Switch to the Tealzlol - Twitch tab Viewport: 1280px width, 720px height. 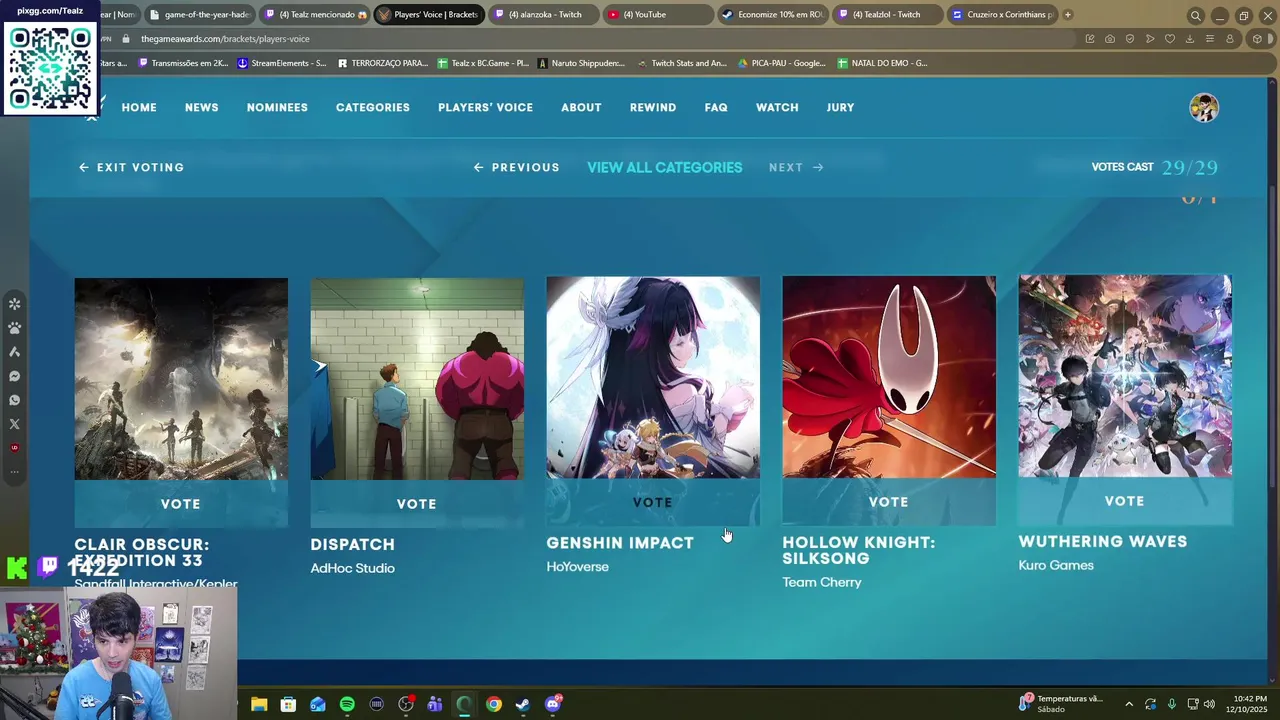click(886, 15)
